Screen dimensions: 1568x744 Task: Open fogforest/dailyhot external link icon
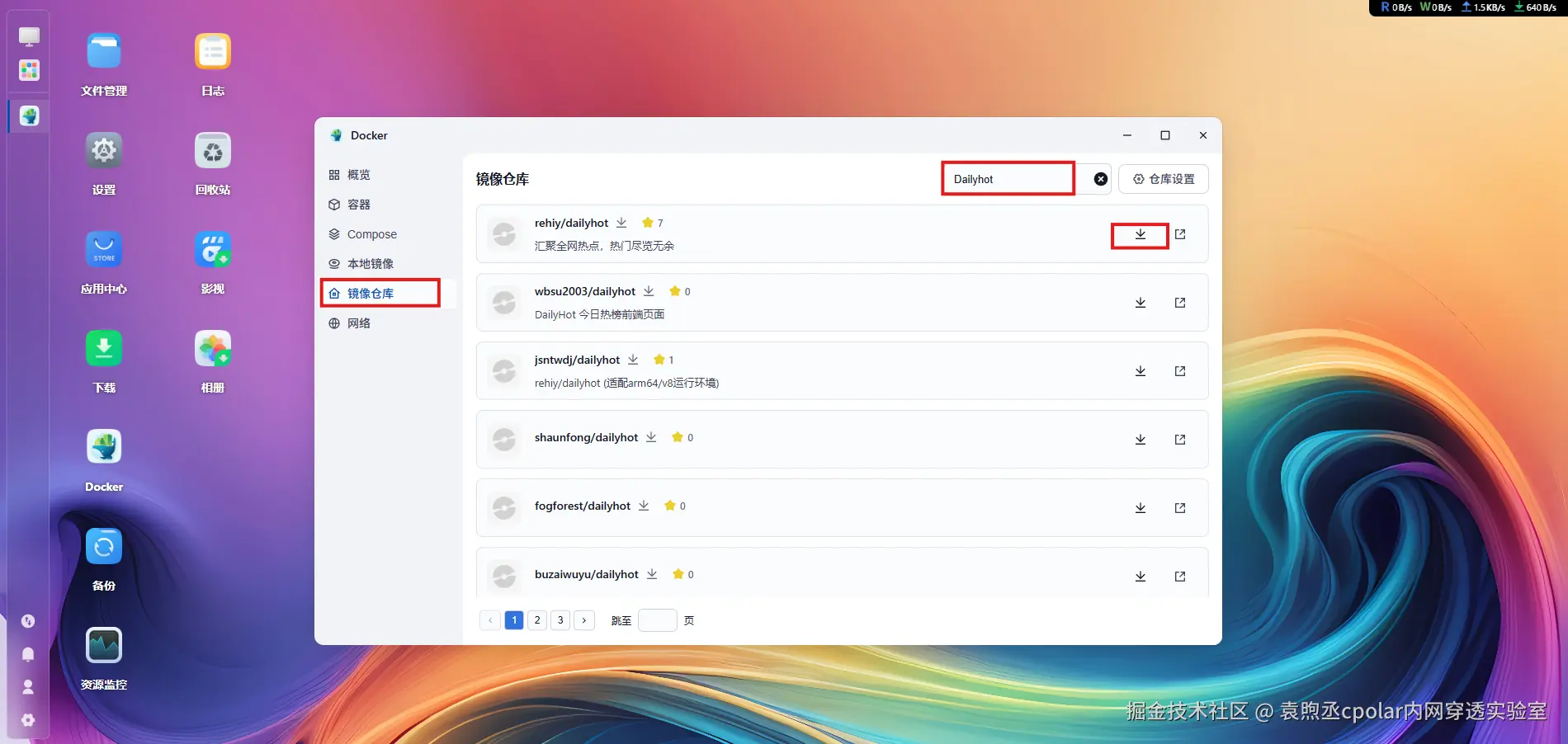pos(1180,508)
